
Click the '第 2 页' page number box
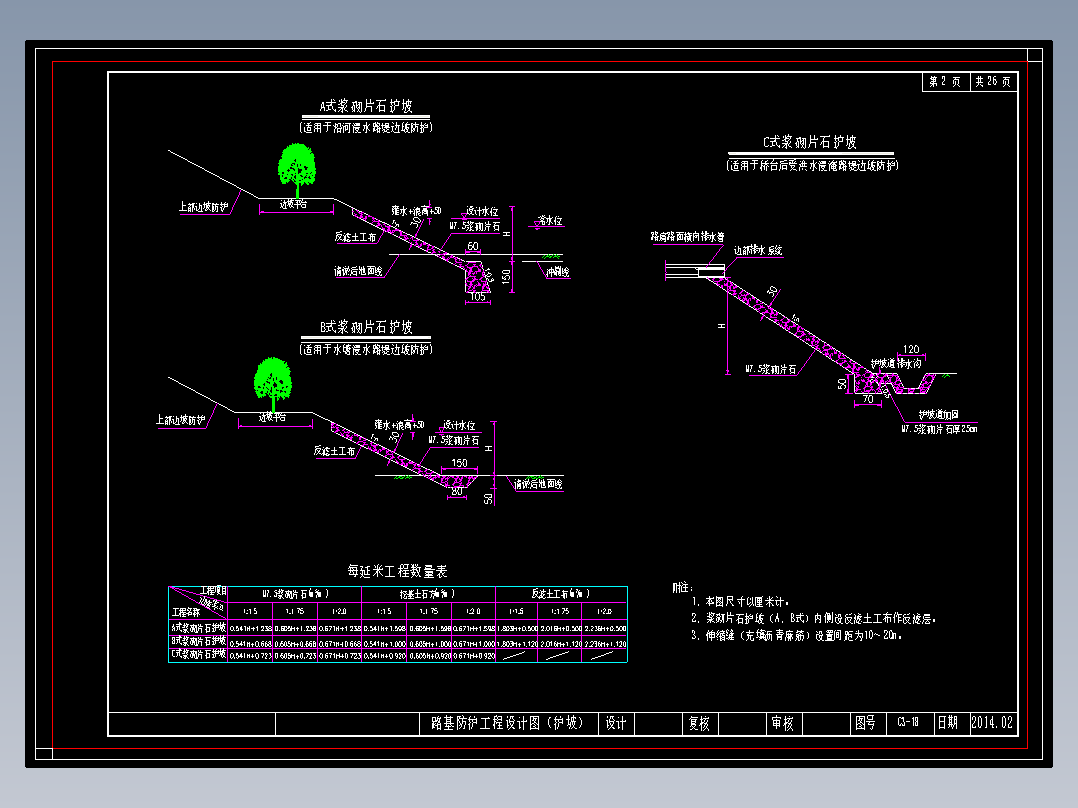(x=945, y=82)
